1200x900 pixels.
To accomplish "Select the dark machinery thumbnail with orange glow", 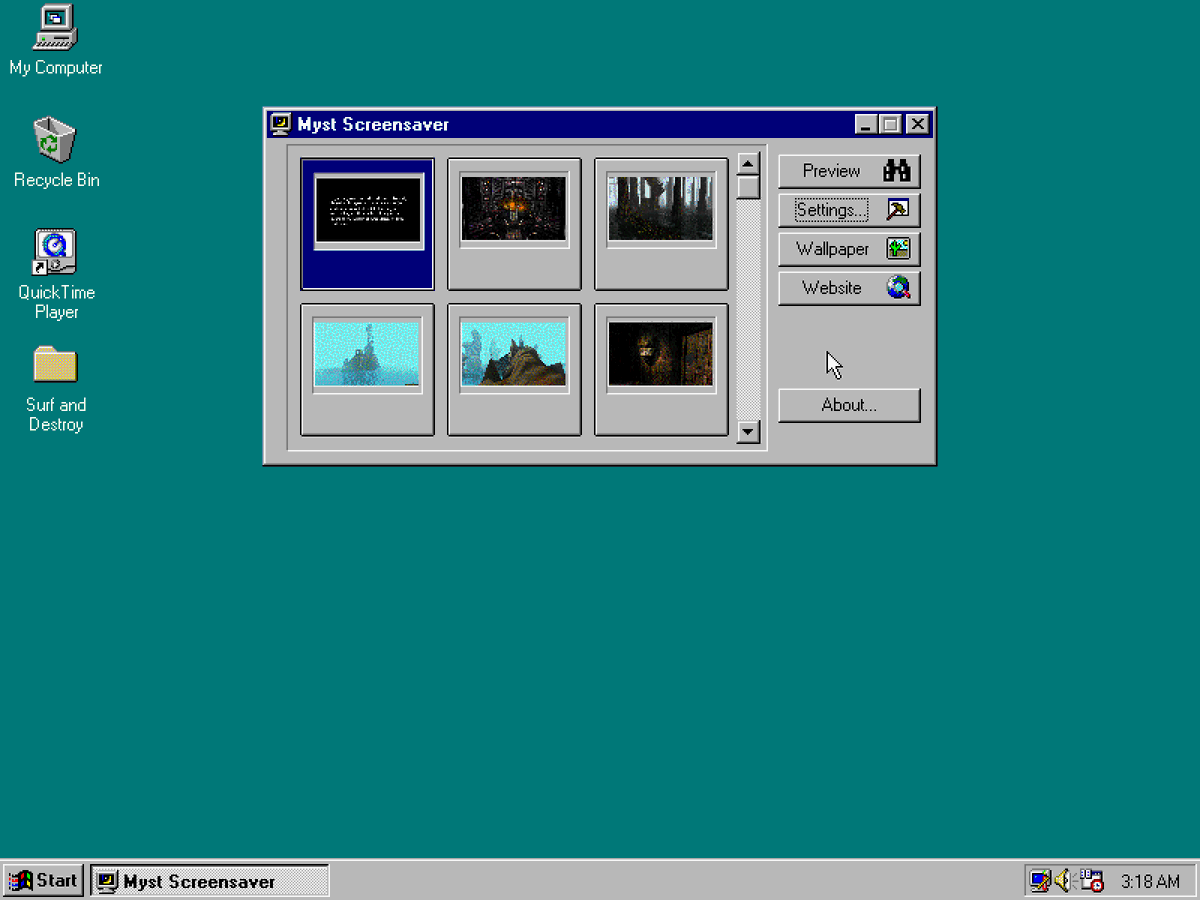I will click(x=514, y=224).
